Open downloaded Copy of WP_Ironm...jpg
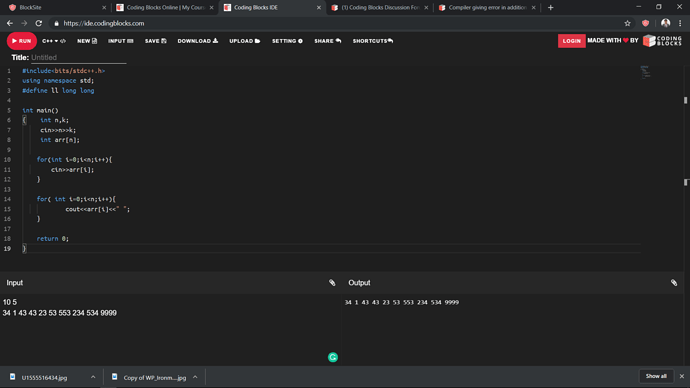 point(150,377)
